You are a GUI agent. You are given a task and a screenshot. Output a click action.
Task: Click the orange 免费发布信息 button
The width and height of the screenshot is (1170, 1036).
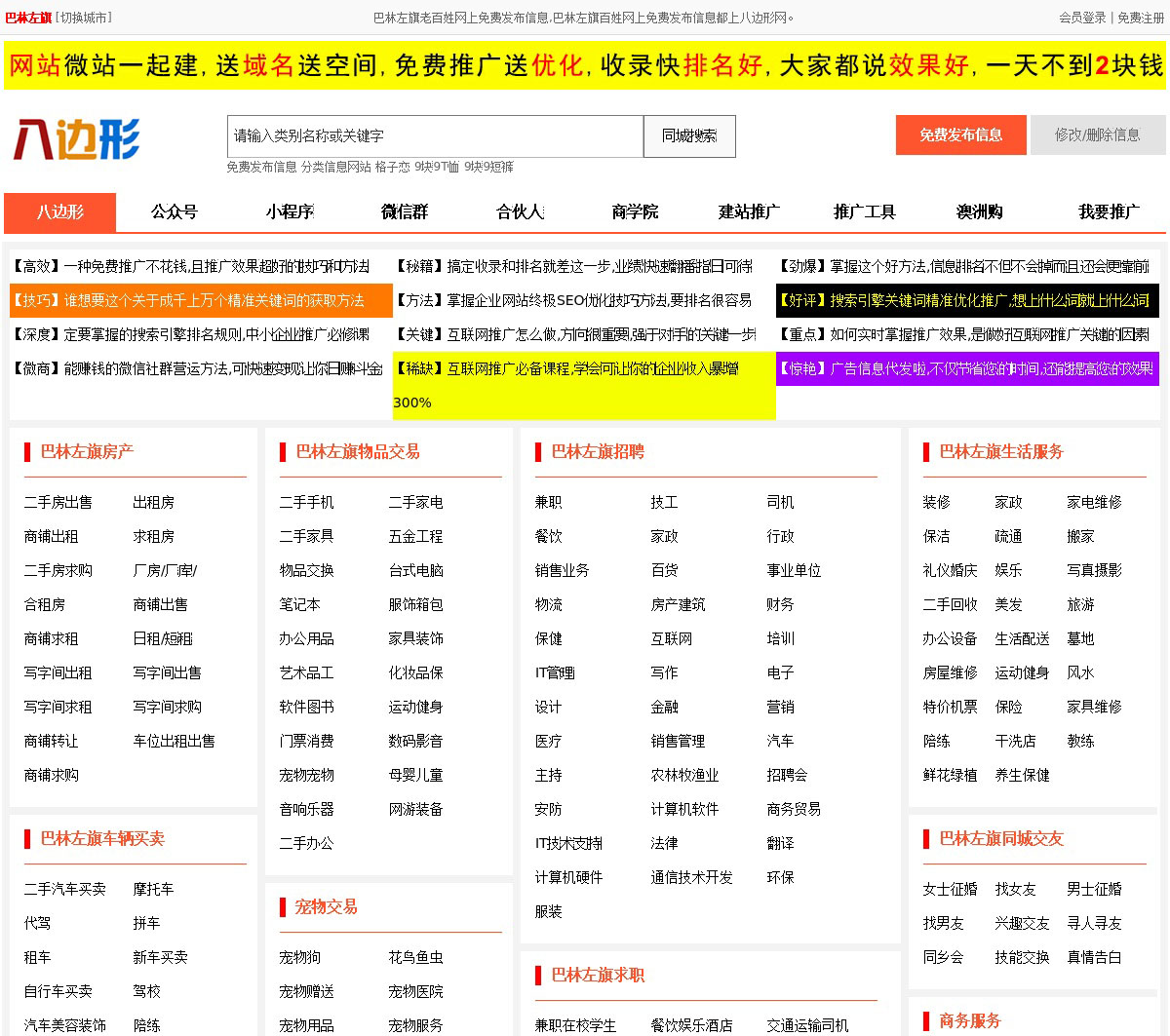960,135
